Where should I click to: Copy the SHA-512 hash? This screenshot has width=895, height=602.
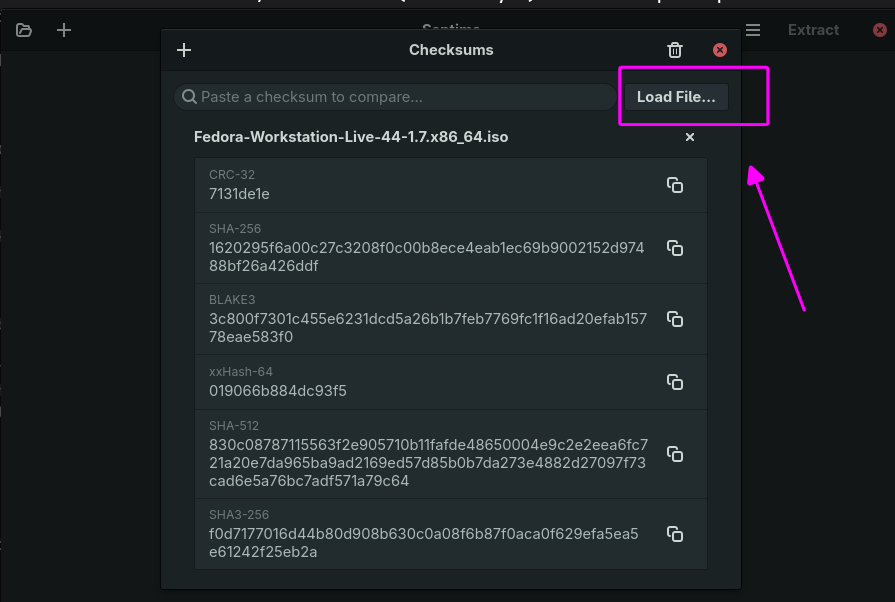pos(675,454)
